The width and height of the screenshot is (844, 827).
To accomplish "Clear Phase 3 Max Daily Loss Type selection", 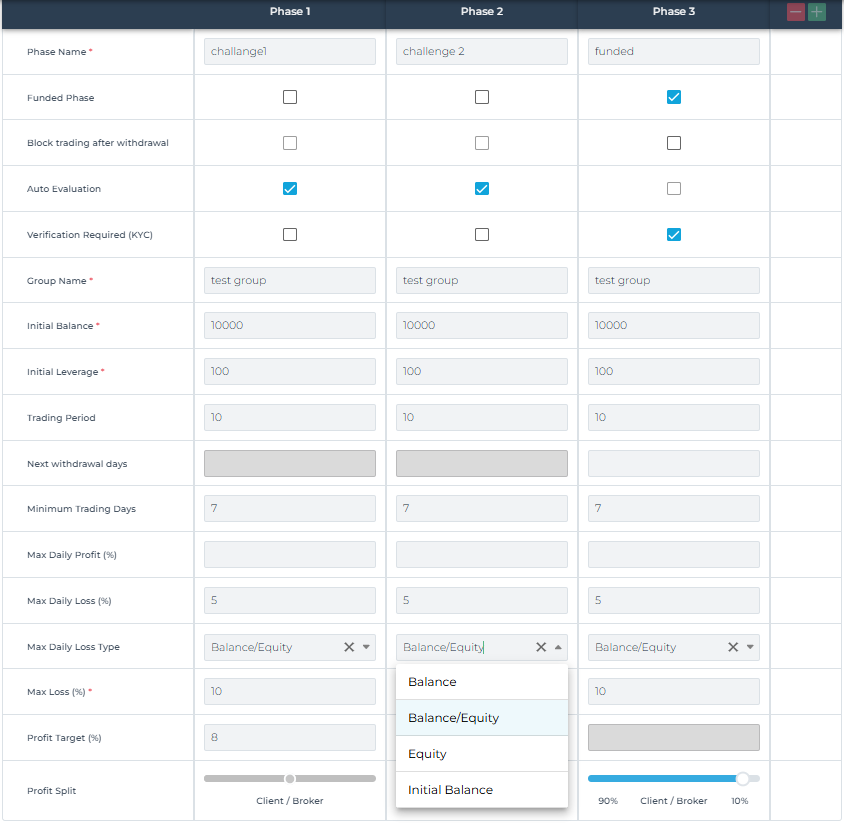I will tap(733, 647).
